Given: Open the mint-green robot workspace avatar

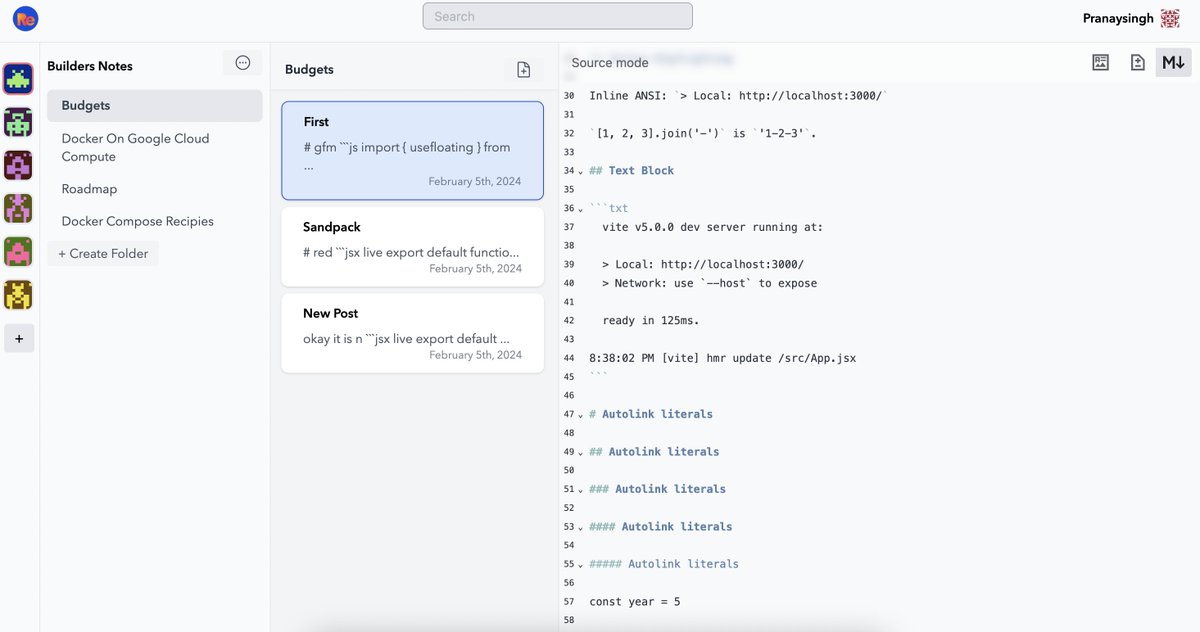Looking at the screenshot, I should [x=19, y=122].
